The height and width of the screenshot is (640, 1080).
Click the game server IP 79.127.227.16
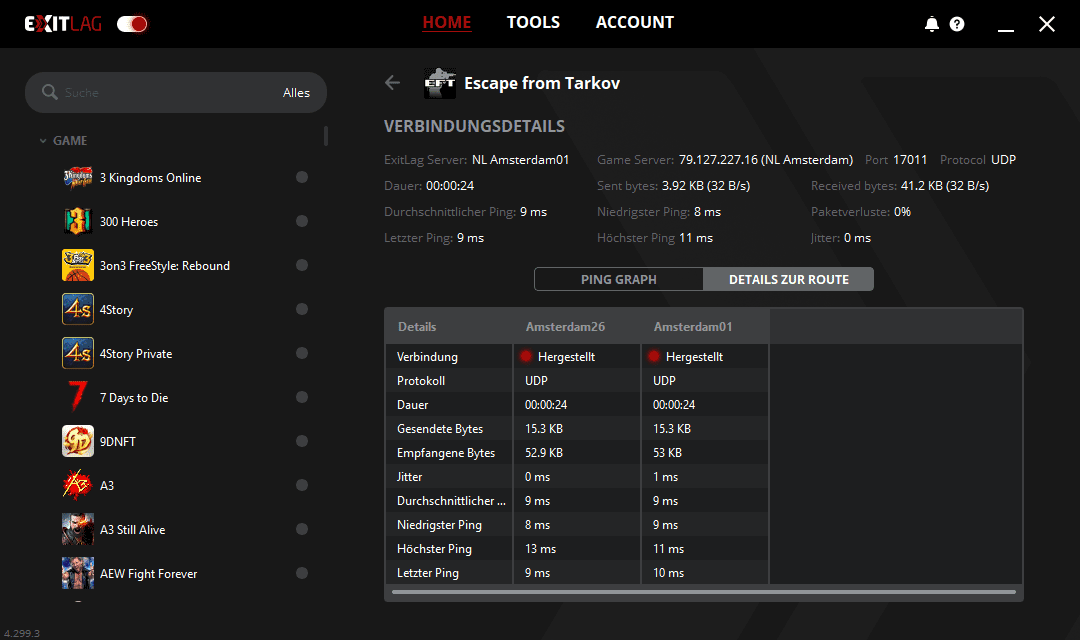pos(718,160)
